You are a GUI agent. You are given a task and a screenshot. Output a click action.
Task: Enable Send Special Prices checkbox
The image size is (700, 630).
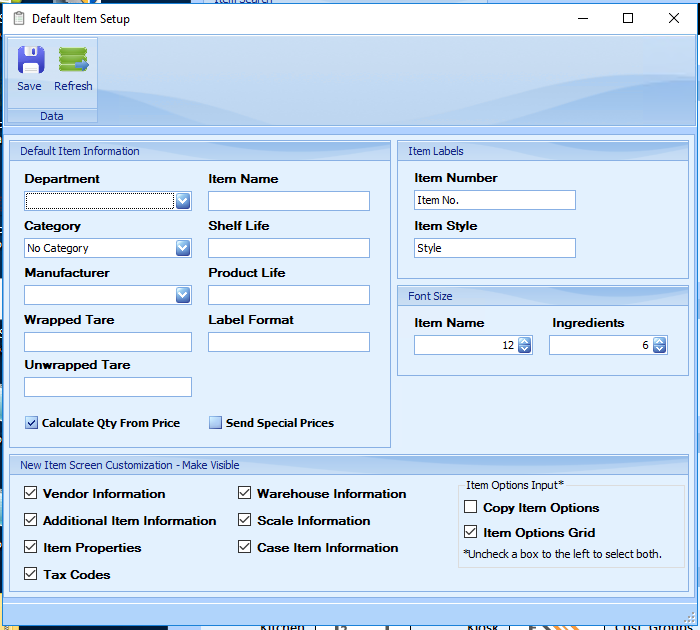(215, 423)
